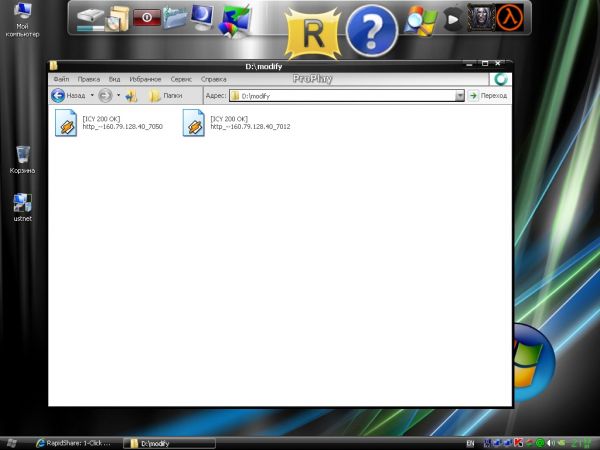Click the volume speaker tray icon
The height and width of the screenshot is (450, 600).
point(551,443)
